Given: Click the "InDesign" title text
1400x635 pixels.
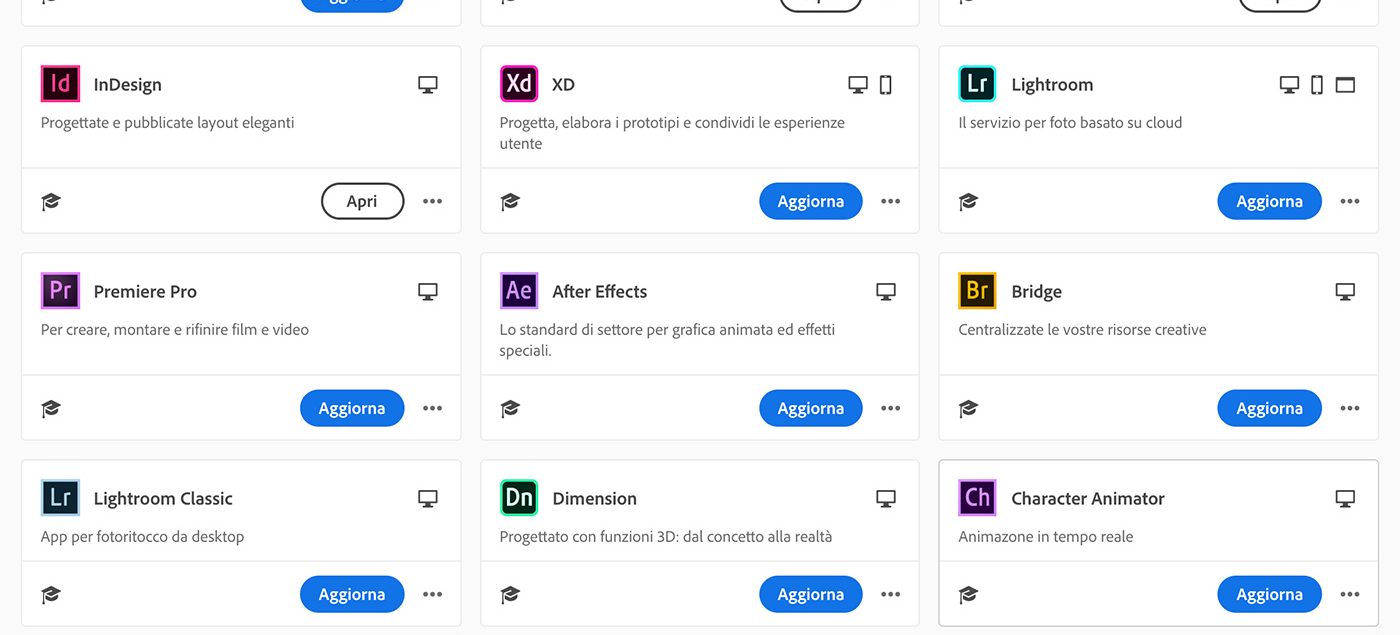Looking at the screenshot, I should point(127,85).
